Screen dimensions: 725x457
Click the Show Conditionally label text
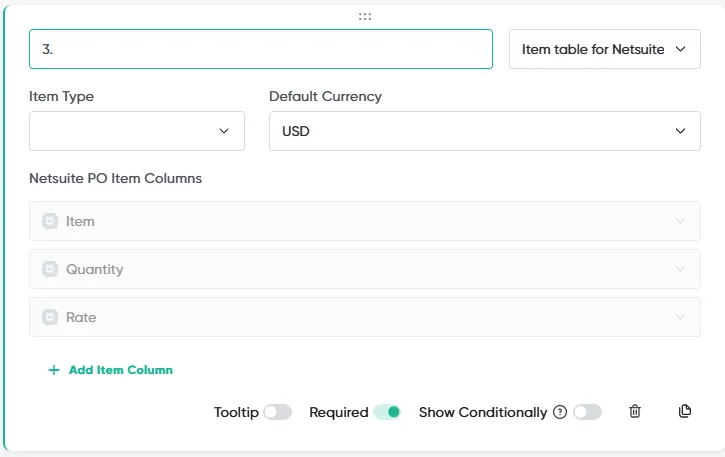[483, 412]
